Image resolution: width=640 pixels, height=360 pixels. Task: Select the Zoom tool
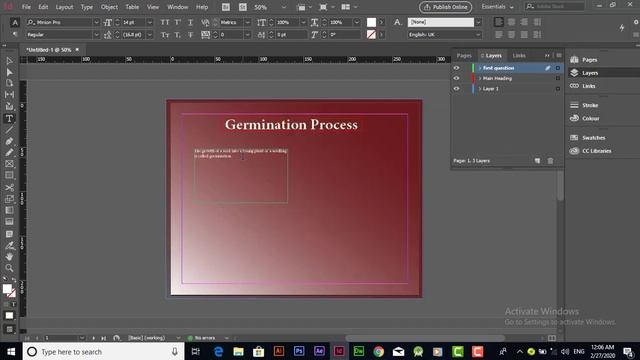9,268
